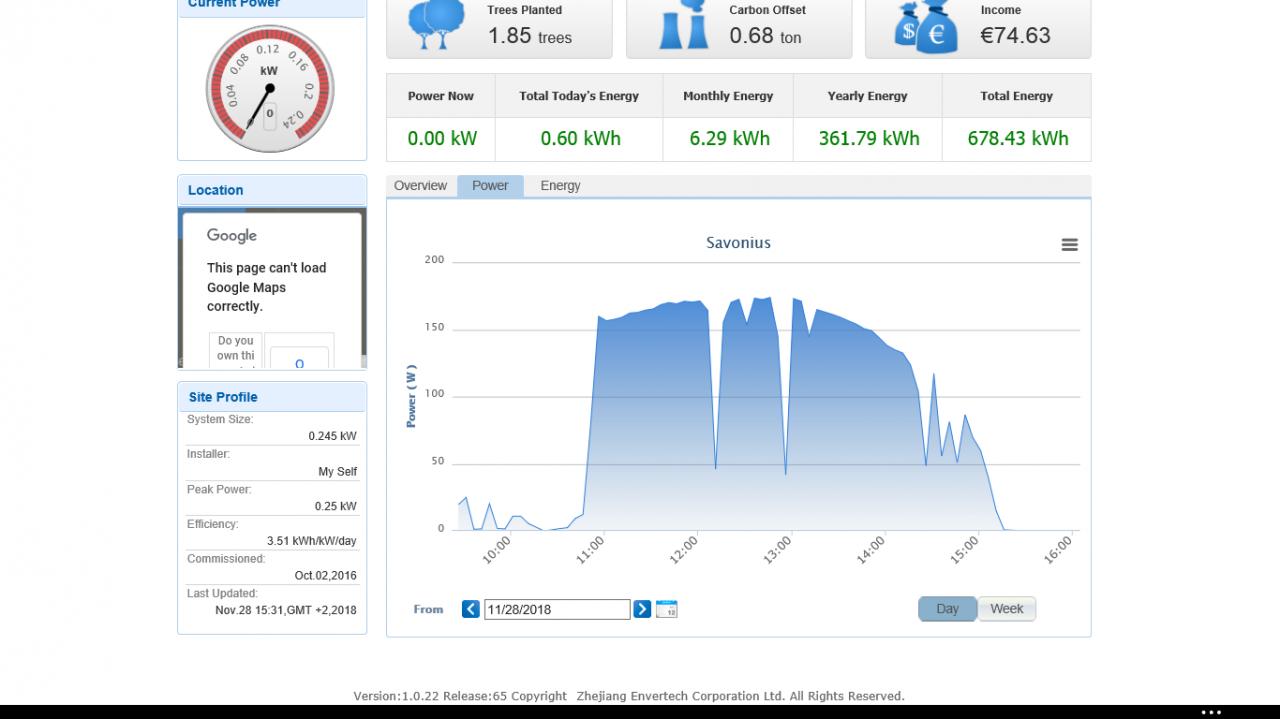Click the chart title Savonius

pos(738,243)
